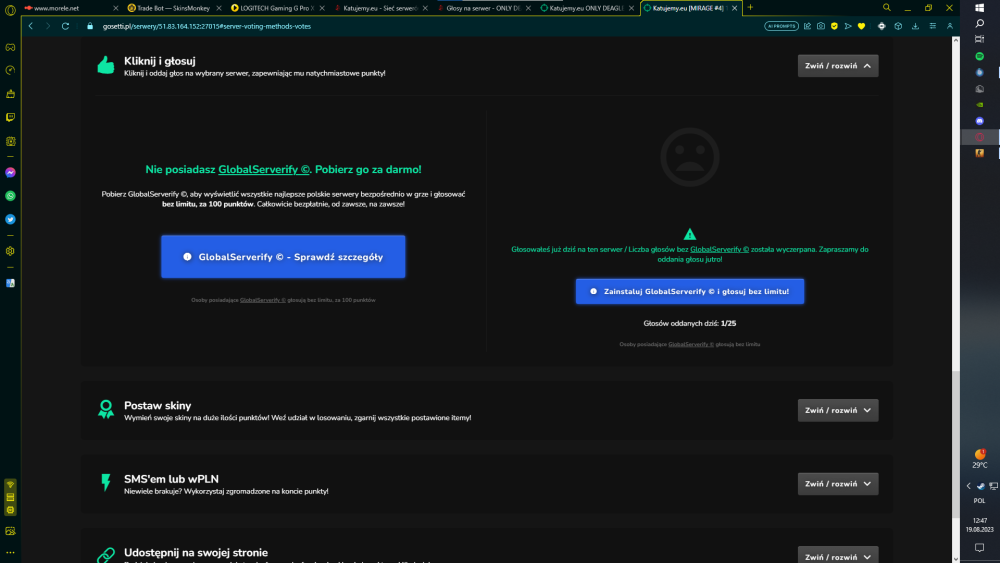Open the 29°C weather widget
The width and height of the screenshot is (1000, 563).
pyautogui.click(x=980, y=458)
